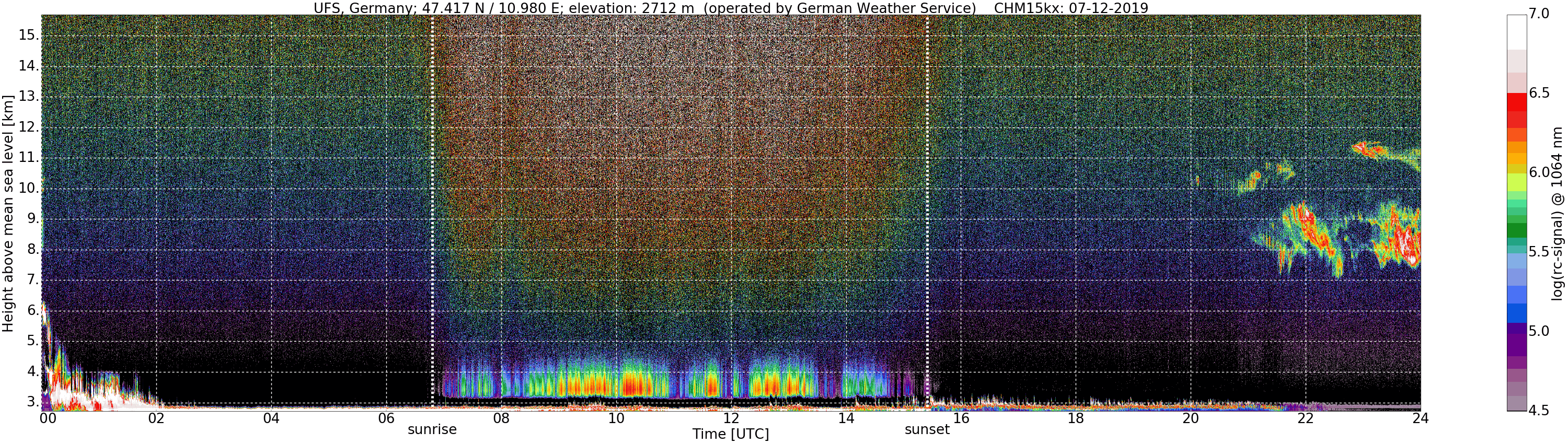The height and width of the screenshot is (444, 1568).
Task: Click the 'Height above mean sea level [km]' label
Action: pos(8,213)
